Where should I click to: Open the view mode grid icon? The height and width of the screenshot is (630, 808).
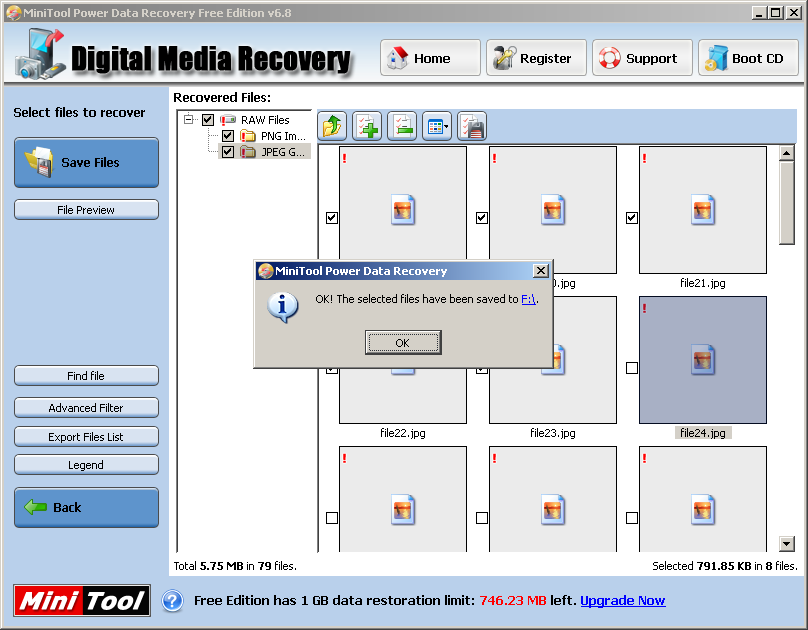point(435,126)
